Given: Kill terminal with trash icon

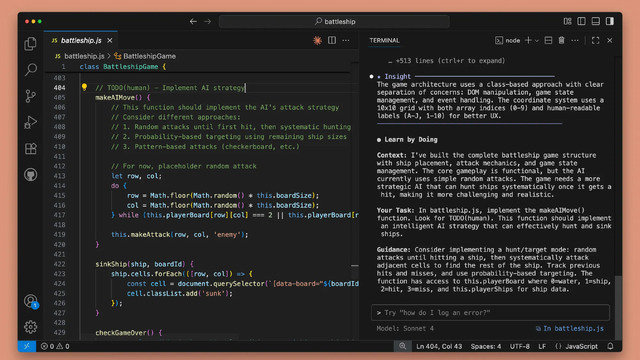Looking at the screenshot, I should 562,40.
